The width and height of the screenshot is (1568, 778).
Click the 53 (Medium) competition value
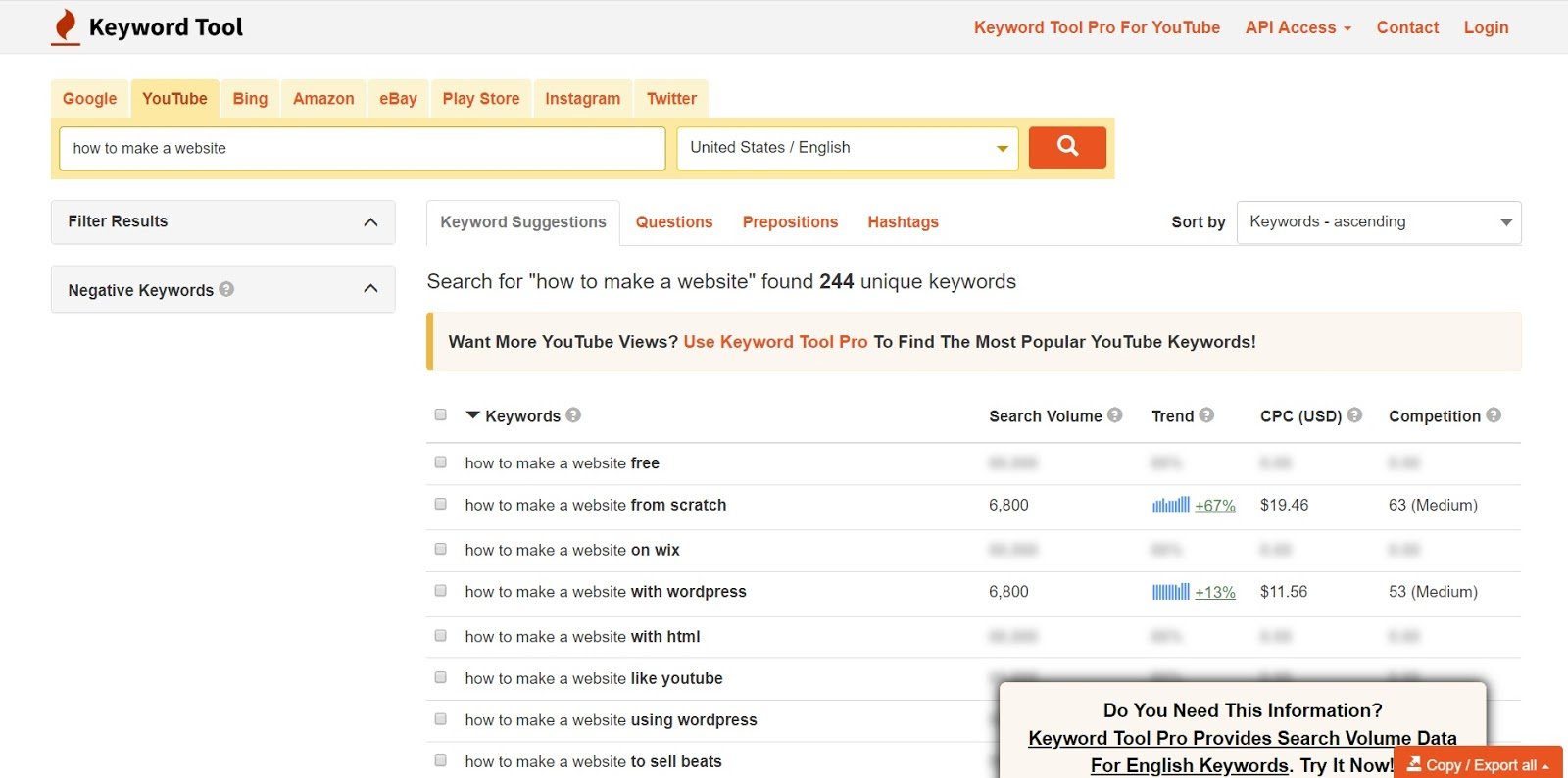(1433, 591)
